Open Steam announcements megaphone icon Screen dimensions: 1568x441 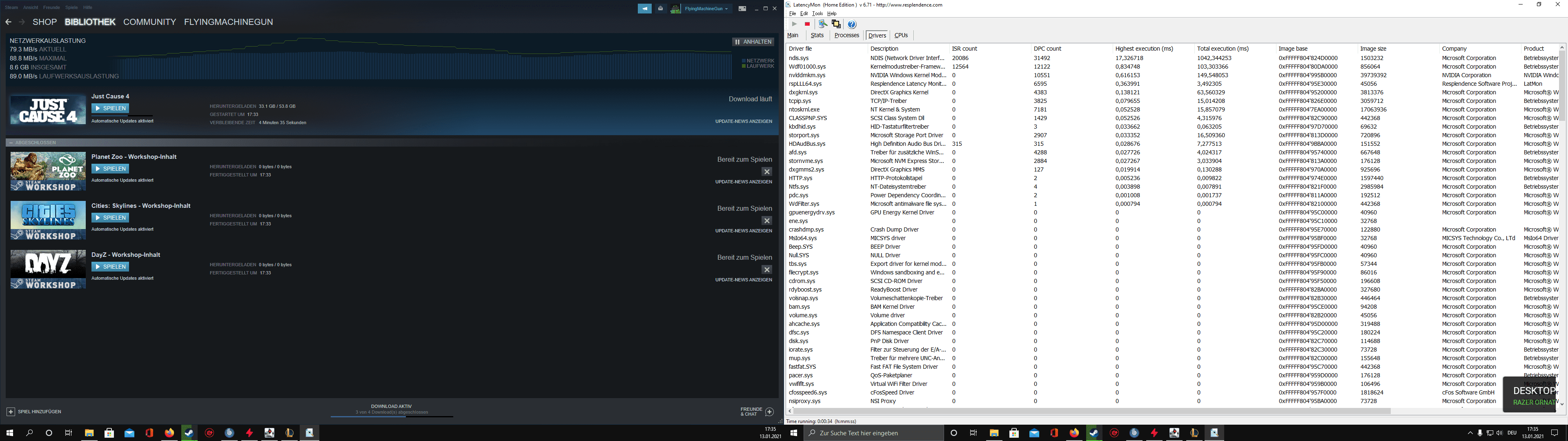(645, 9)
